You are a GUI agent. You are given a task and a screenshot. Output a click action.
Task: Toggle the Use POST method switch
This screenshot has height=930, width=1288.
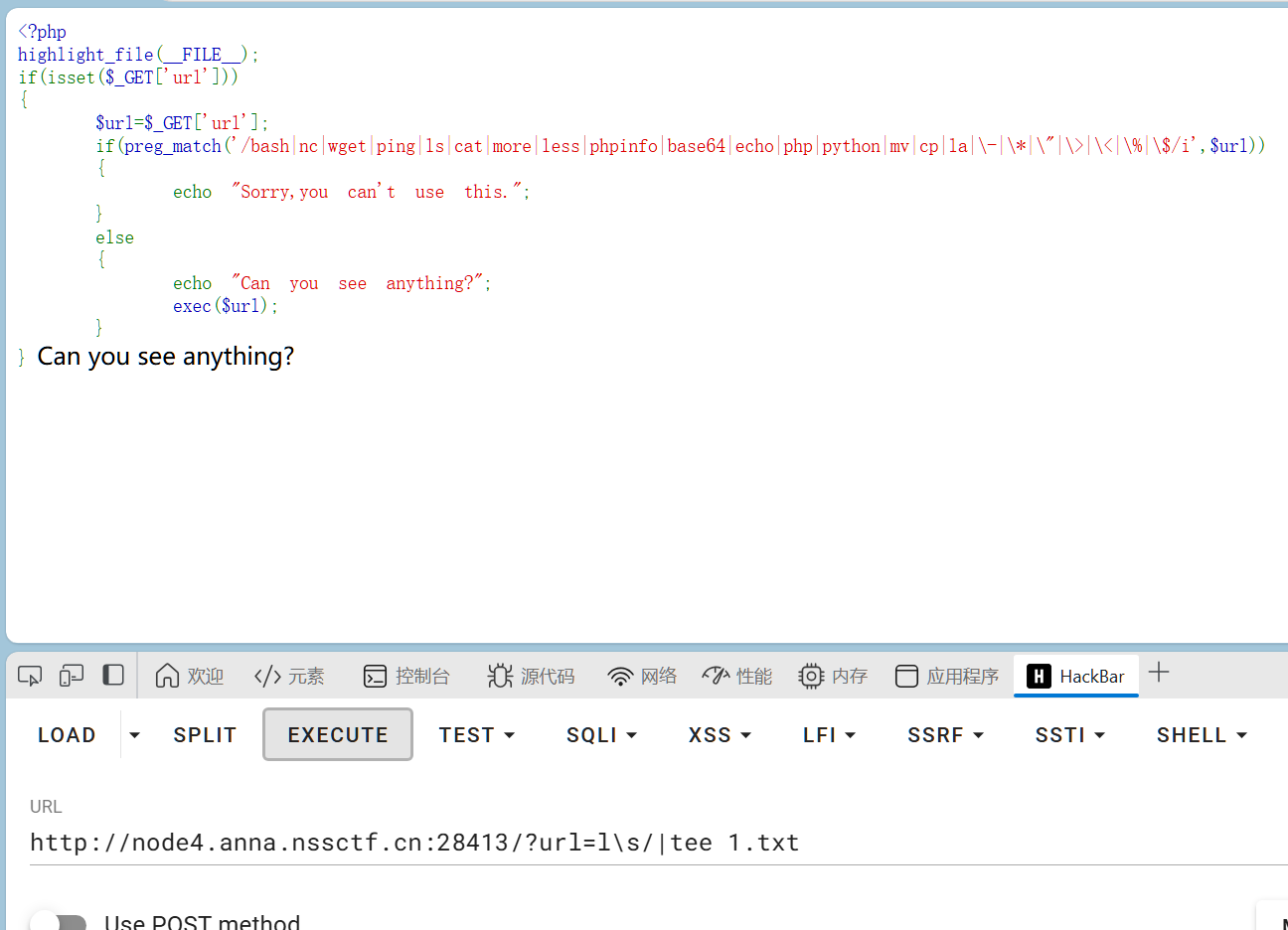coord(58,922)
